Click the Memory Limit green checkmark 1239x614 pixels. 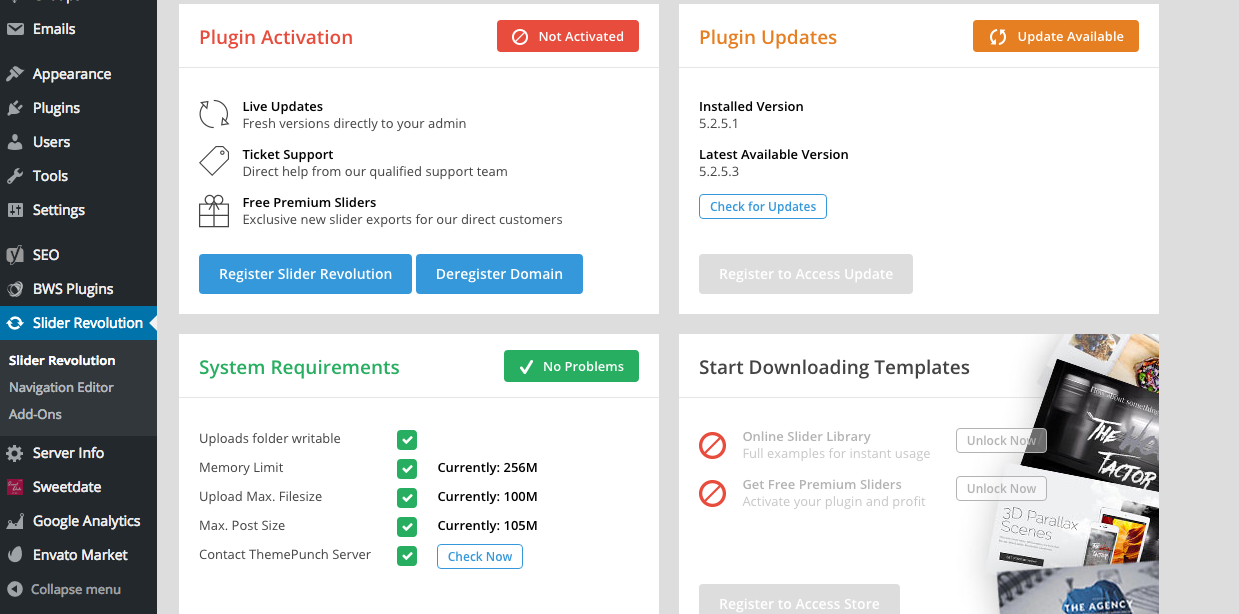pyautogui.click(x=407, y=469)
